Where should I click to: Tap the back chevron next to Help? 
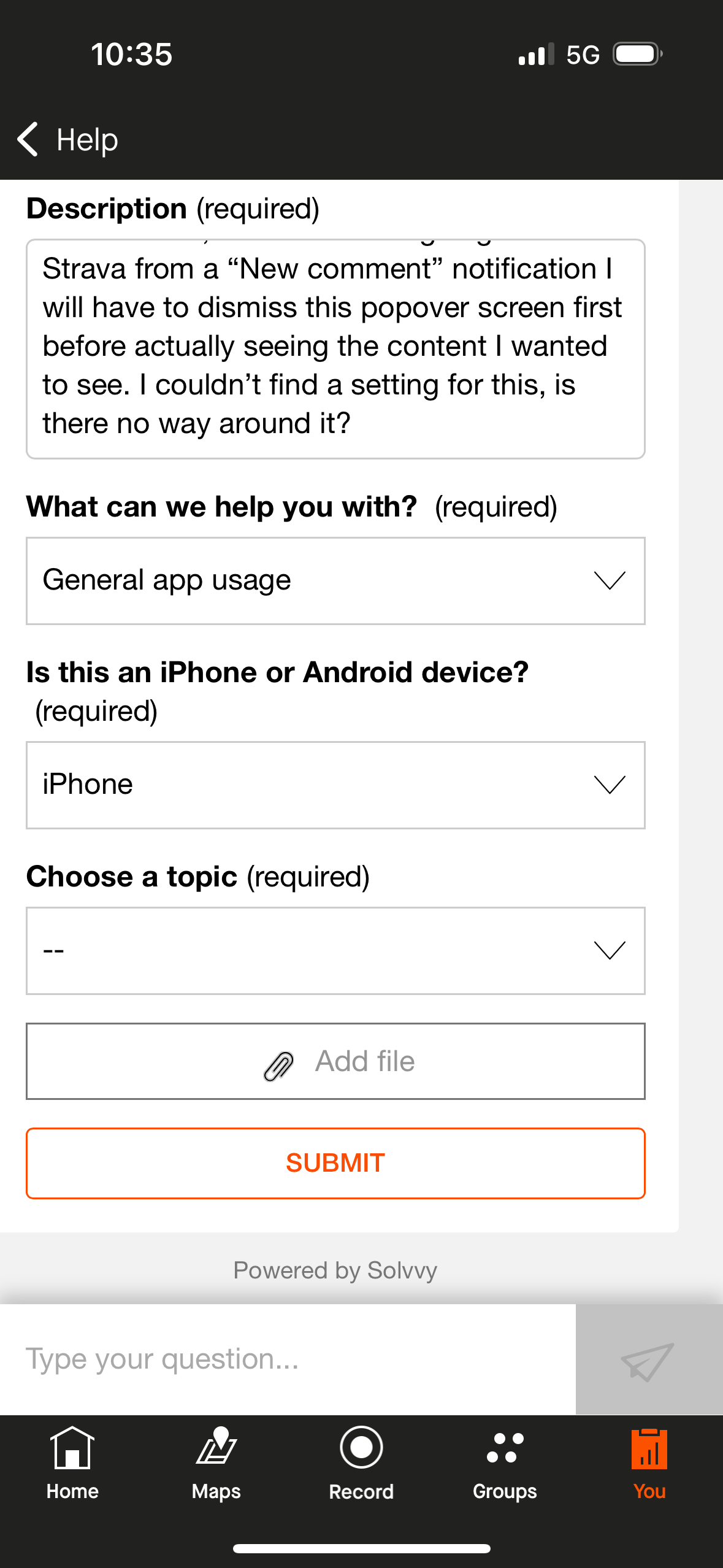click(28, 139)
